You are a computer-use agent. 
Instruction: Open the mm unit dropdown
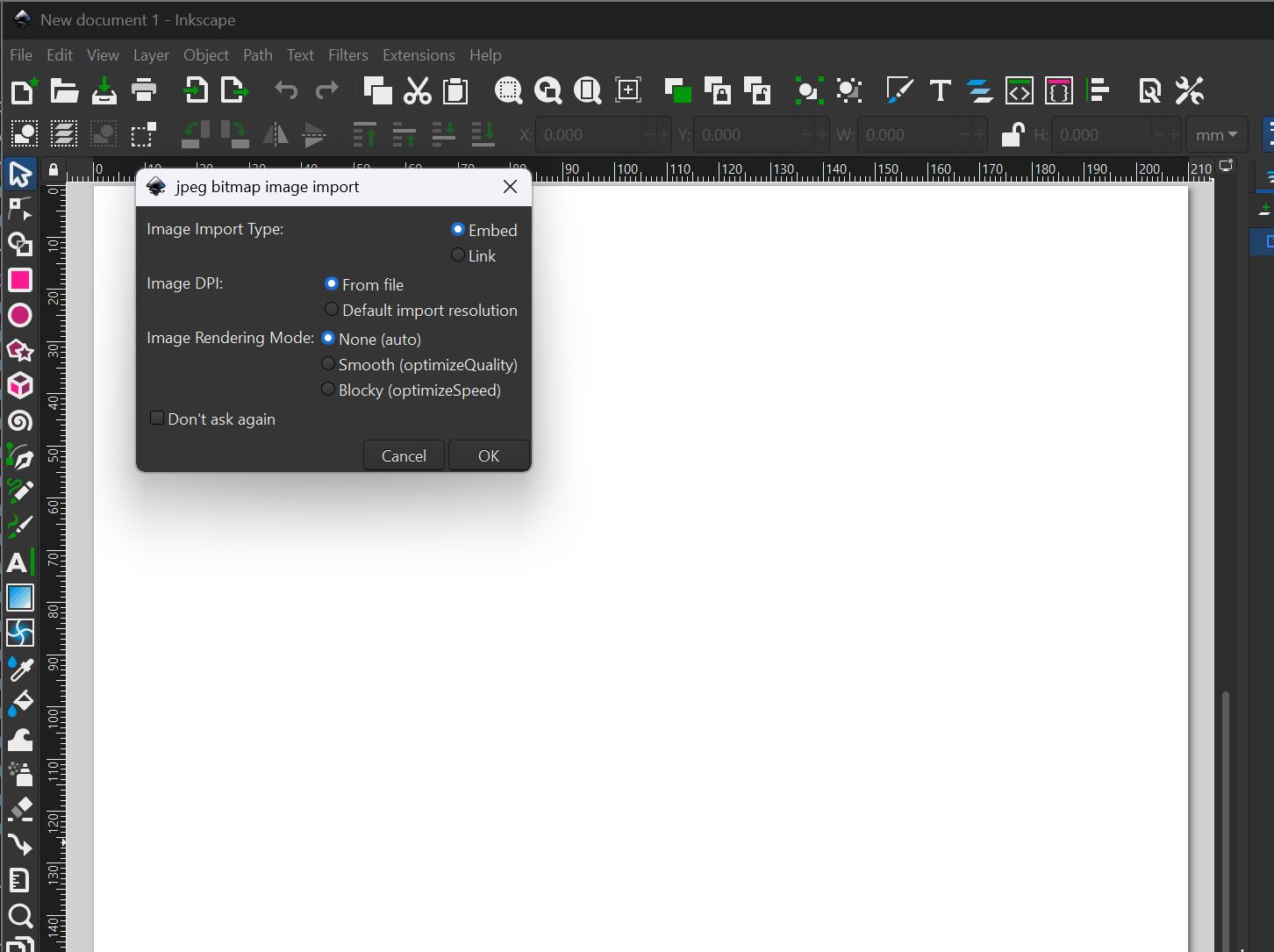(1216, 134)
